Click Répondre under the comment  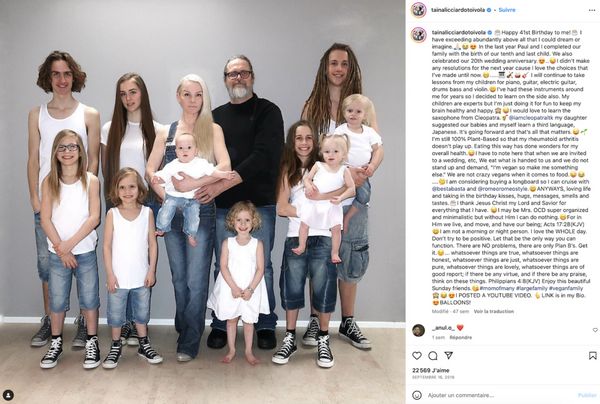461,337
